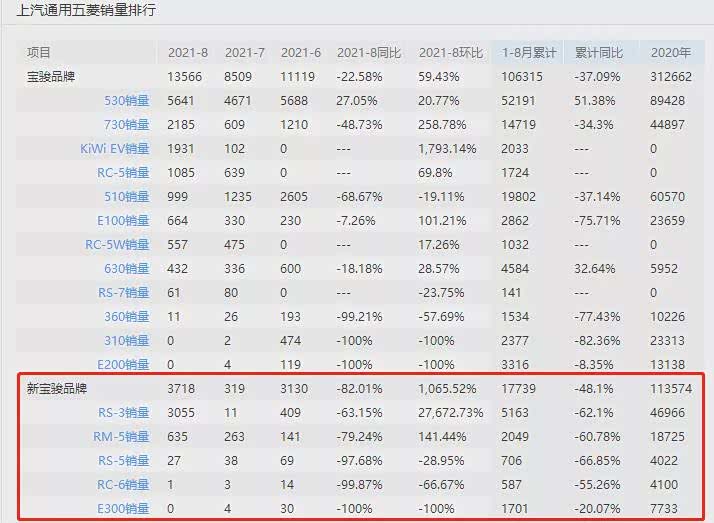
Task: Open the 630销量 link
Action: pos(126,268)
